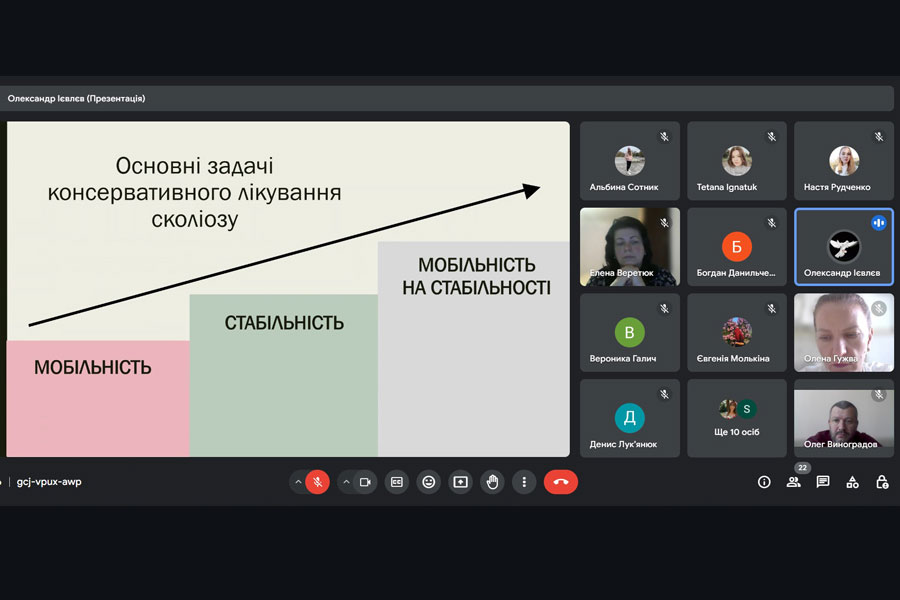Open the three-dot more options menu
The width and height of the screenshot is (900, 600).
tap(524, 482)
